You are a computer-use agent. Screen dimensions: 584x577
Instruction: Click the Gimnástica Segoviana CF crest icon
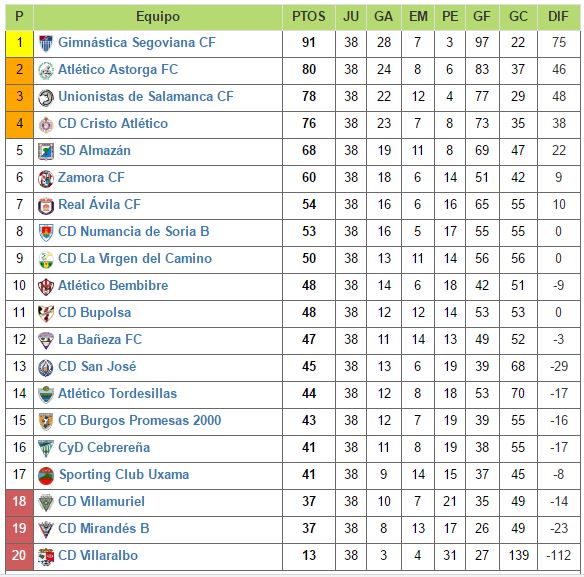coord(46,44)
